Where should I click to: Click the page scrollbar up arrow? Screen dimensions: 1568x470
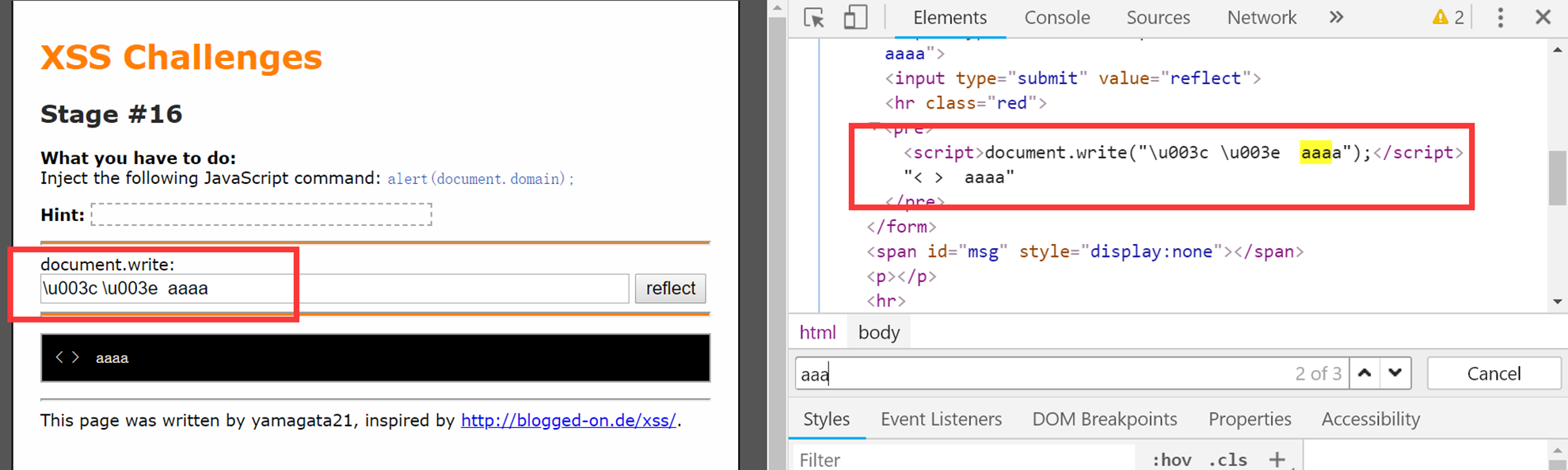pos(777,9)
